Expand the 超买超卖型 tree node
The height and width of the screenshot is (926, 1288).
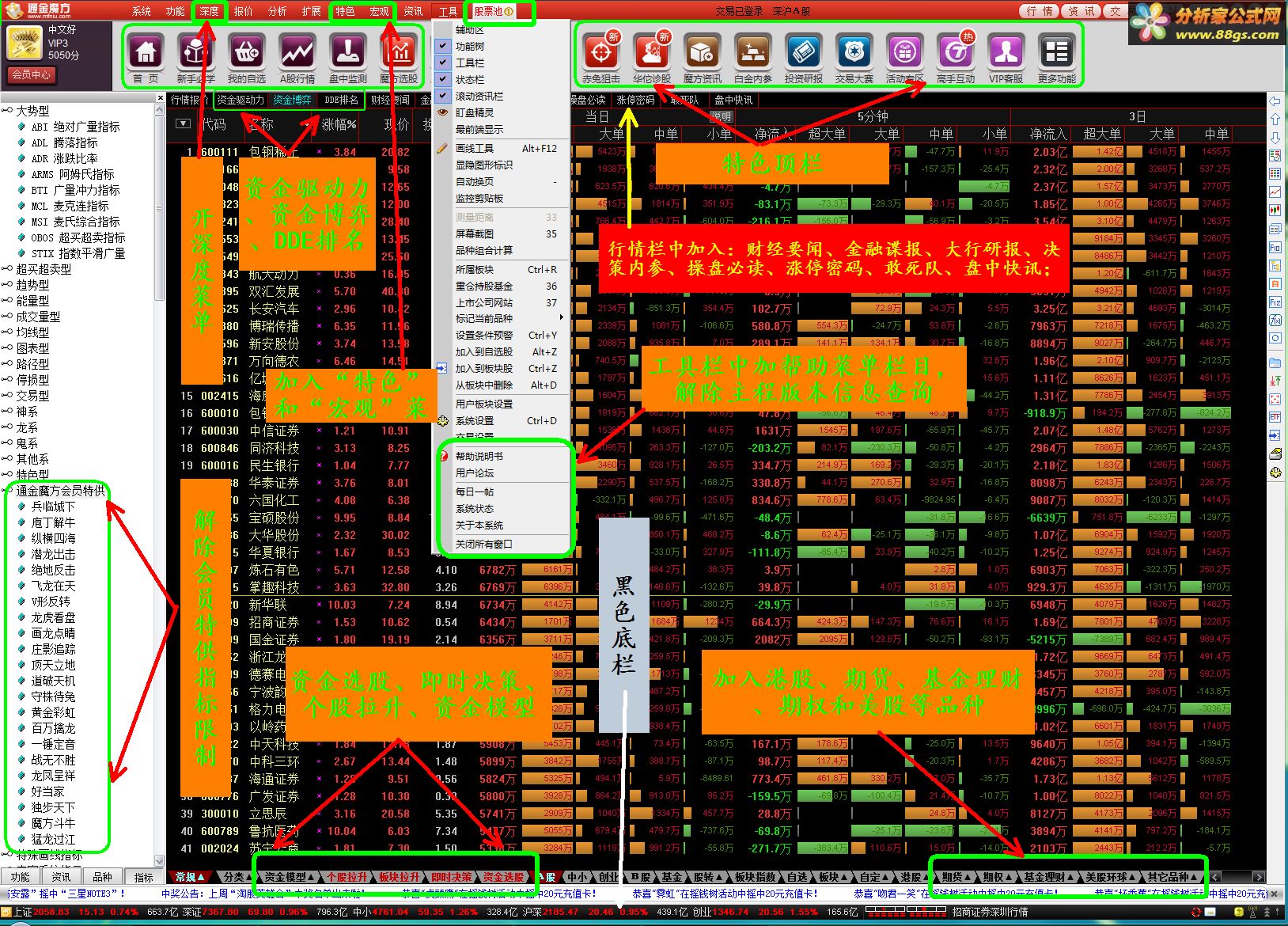(7, 269)
